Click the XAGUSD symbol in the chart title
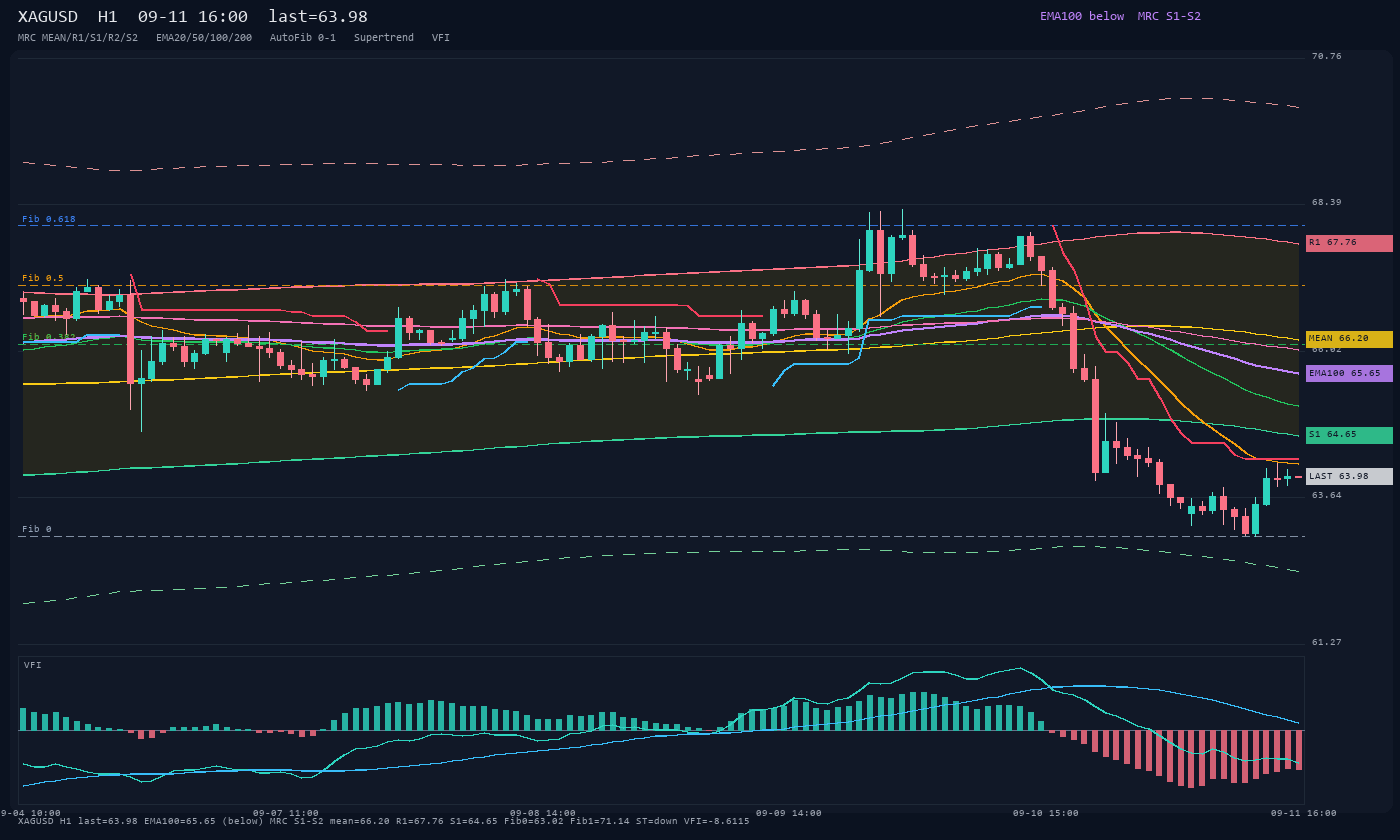 [x=48, y=17]
